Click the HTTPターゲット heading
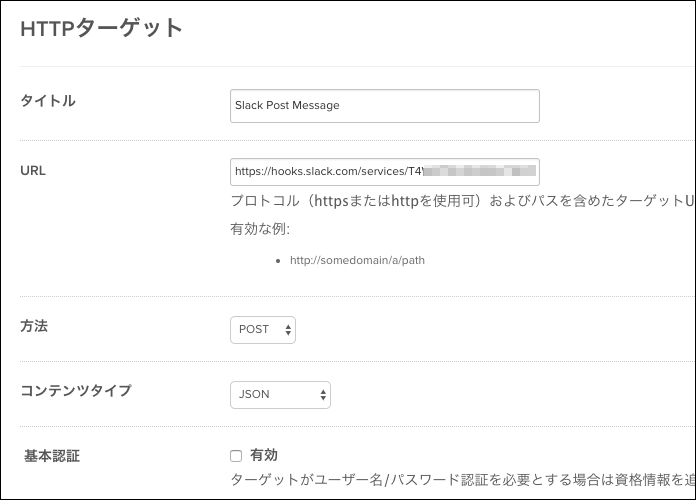The width and height of the screenshot is (696, 500). (102, 28)
